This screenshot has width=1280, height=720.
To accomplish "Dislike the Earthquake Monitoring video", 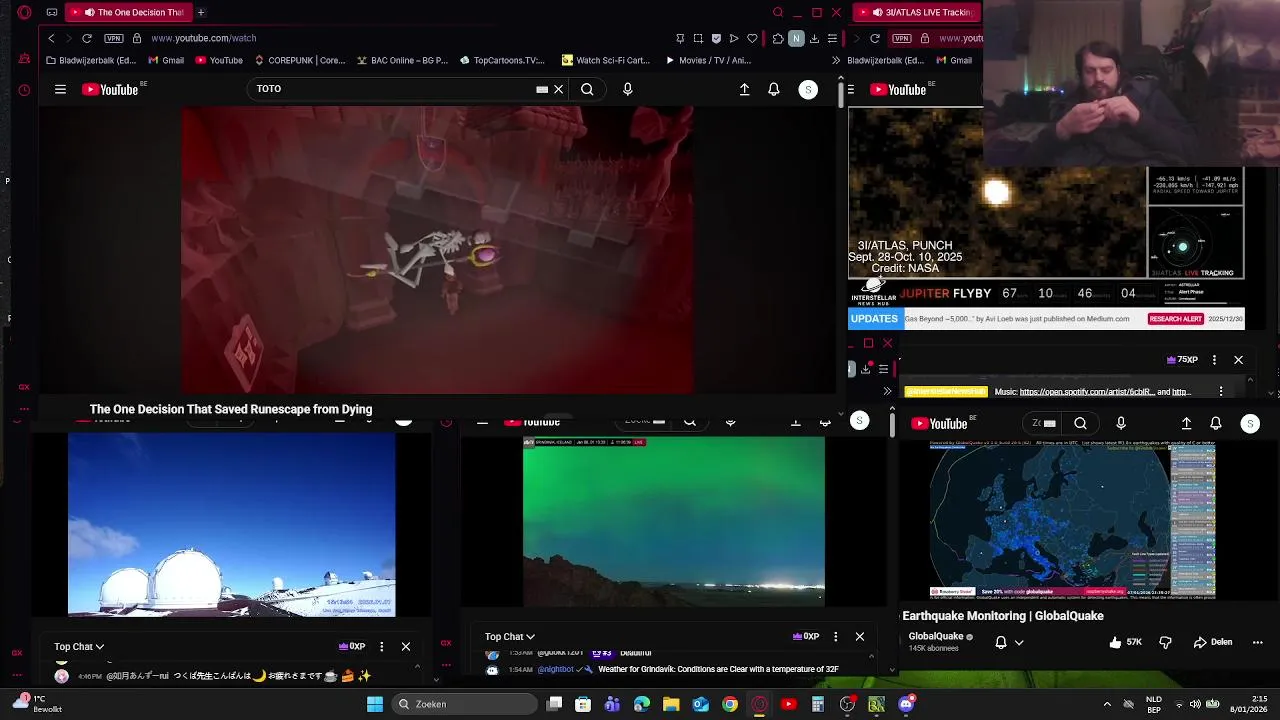I will (x=1165, y=642).
